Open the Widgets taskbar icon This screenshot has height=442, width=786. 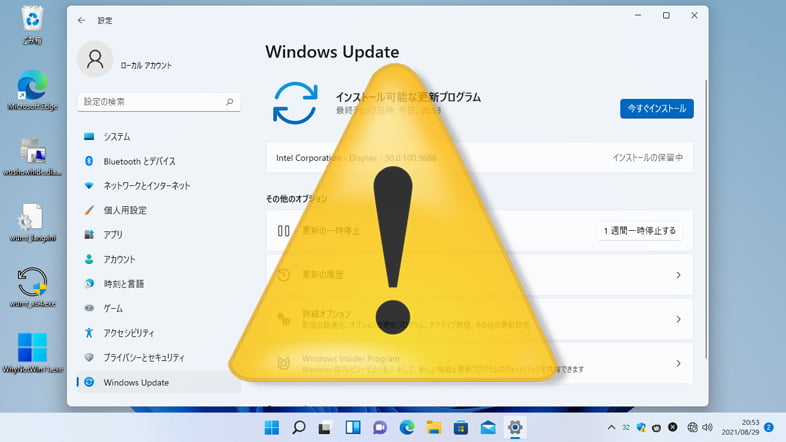[353, 427]
